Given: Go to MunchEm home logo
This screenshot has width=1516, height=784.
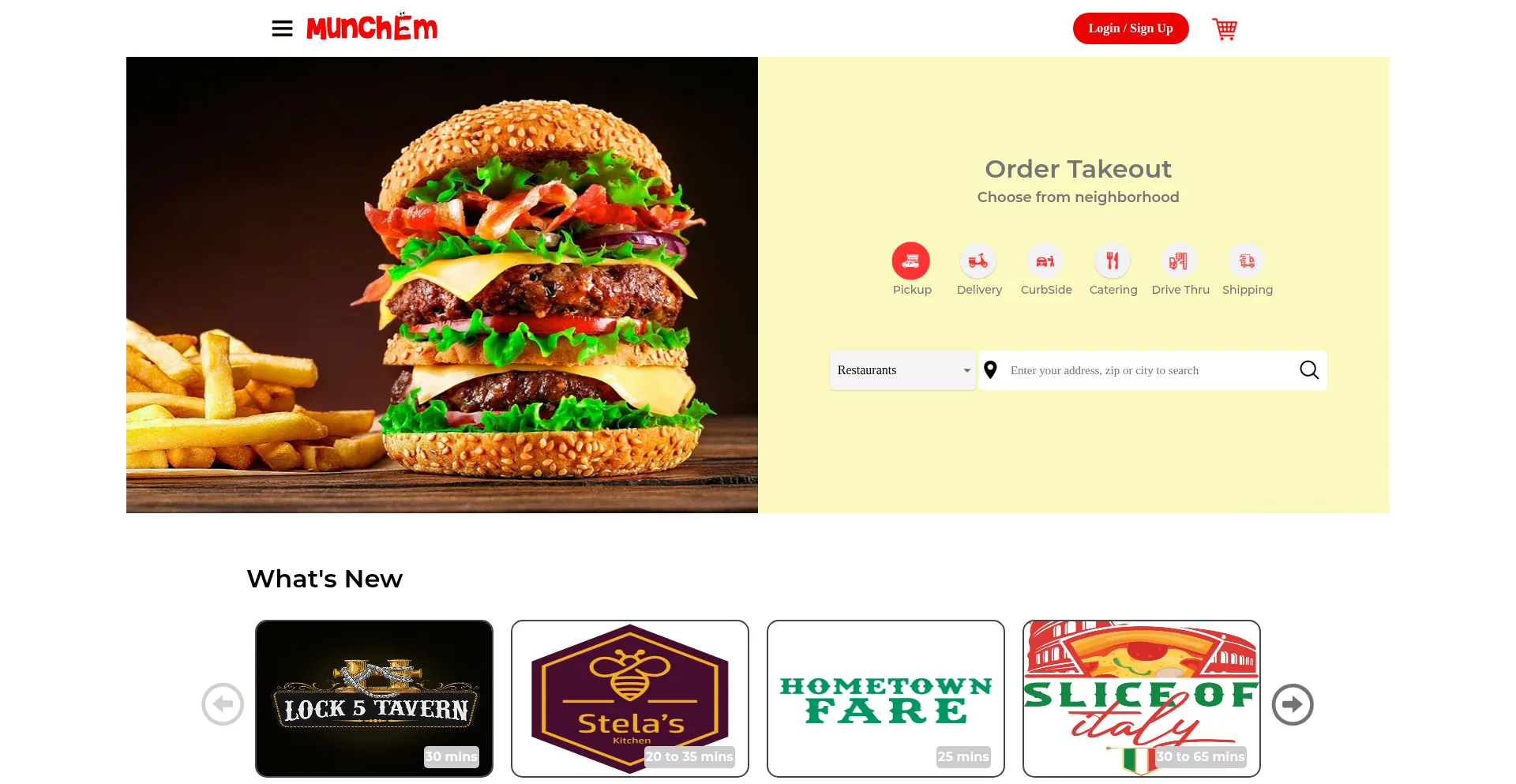Looking at the screenshot, I should 372,28.
